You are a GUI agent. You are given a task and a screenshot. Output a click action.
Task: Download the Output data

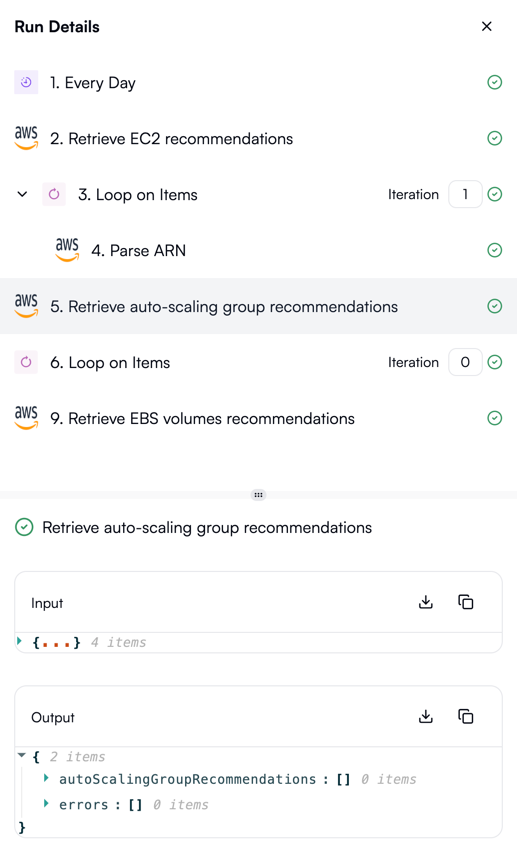425,717
